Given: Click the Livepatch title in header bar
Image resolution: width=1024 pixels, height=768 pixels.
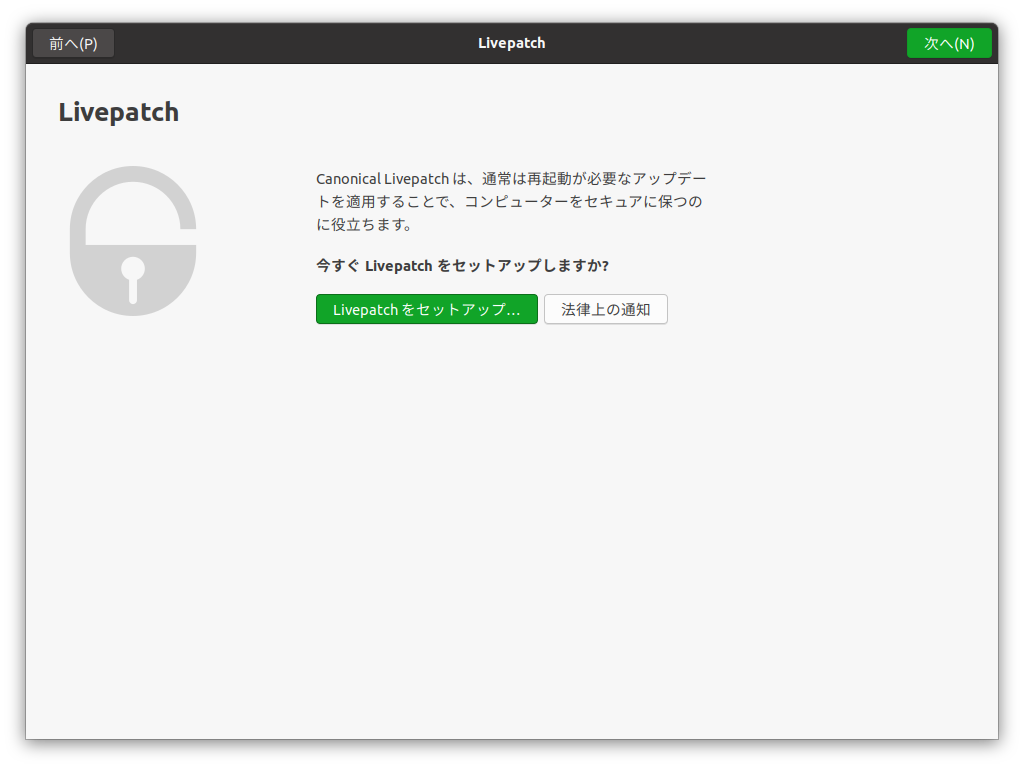Looking at the screenshot, I should pos(511,43).
